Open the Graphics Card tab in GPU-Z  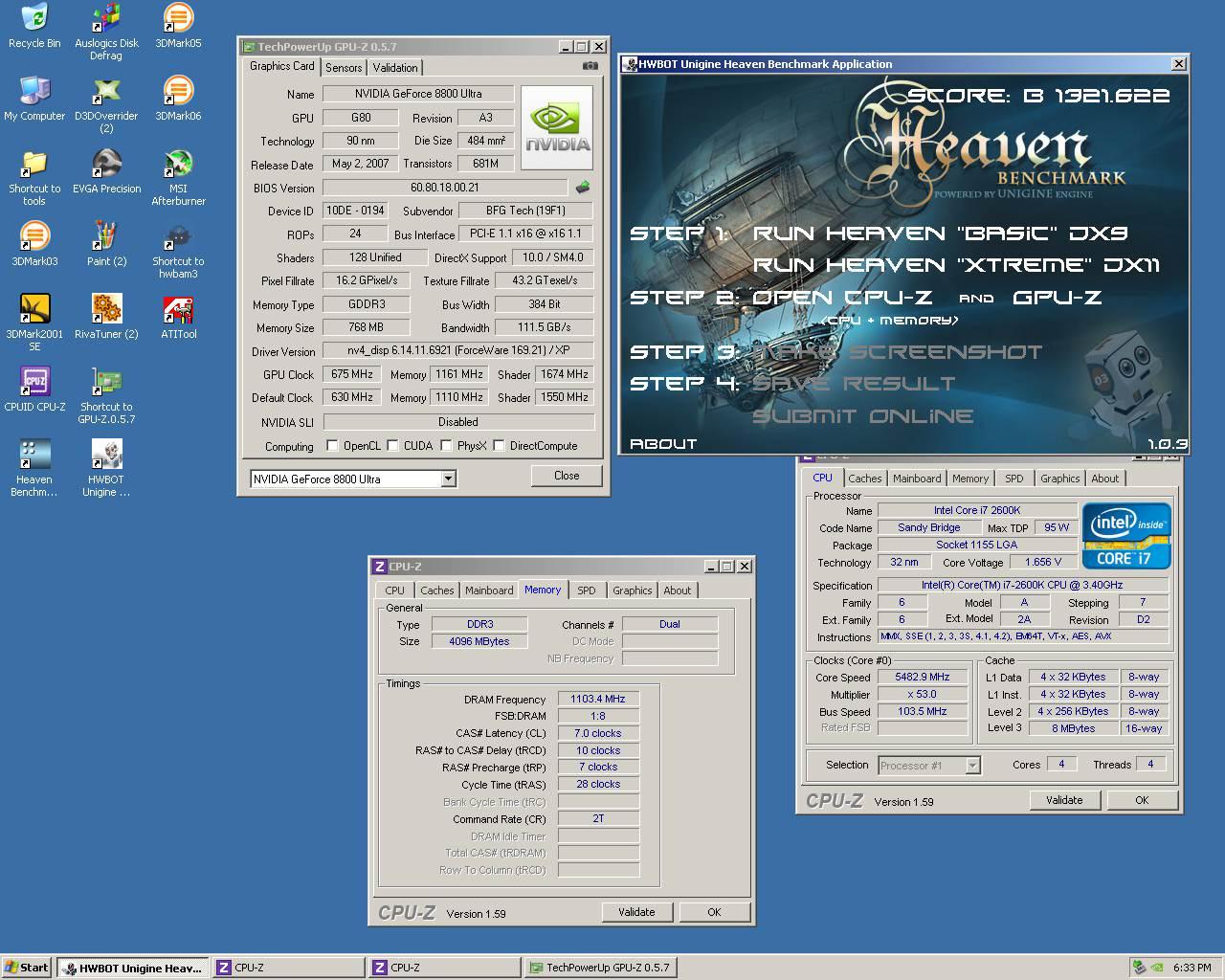tap(282, 66)
